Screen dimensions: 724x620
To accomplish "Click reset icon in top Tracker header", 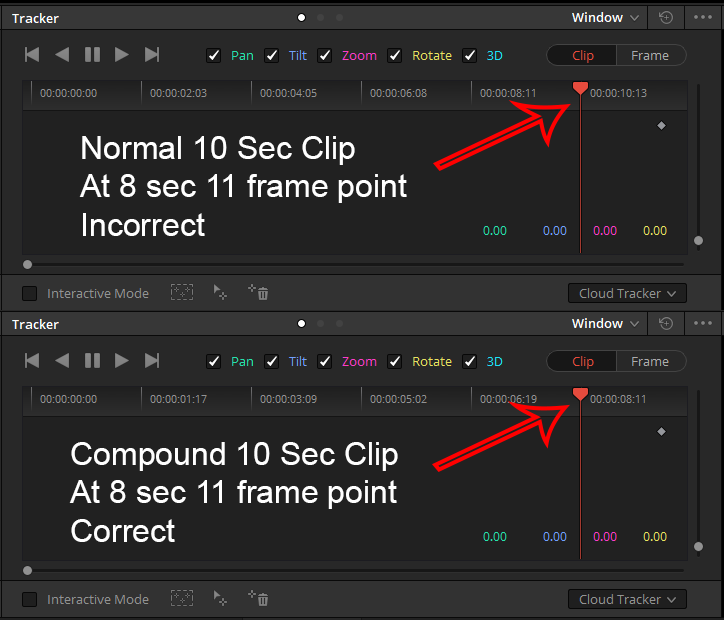I will pos(665,18).
